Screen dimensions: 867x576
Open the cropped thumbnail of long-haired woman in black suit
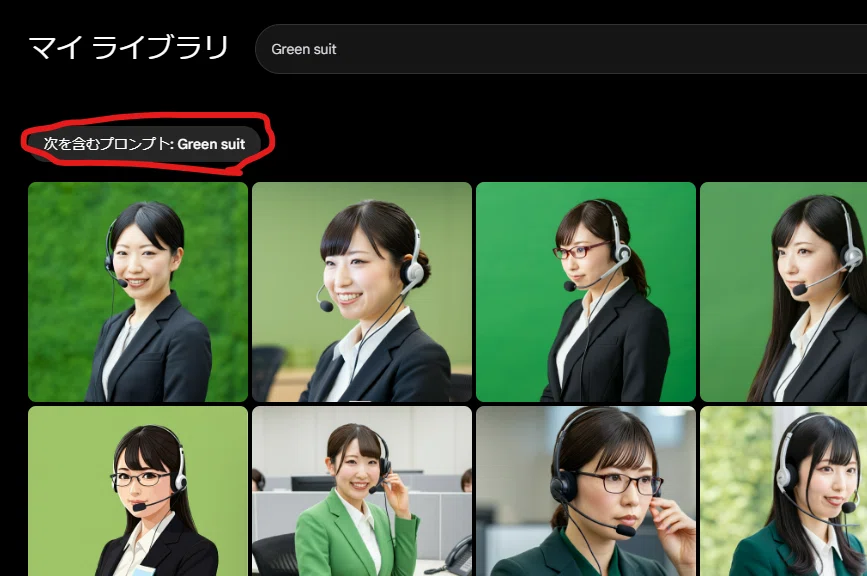coord(784,292)
